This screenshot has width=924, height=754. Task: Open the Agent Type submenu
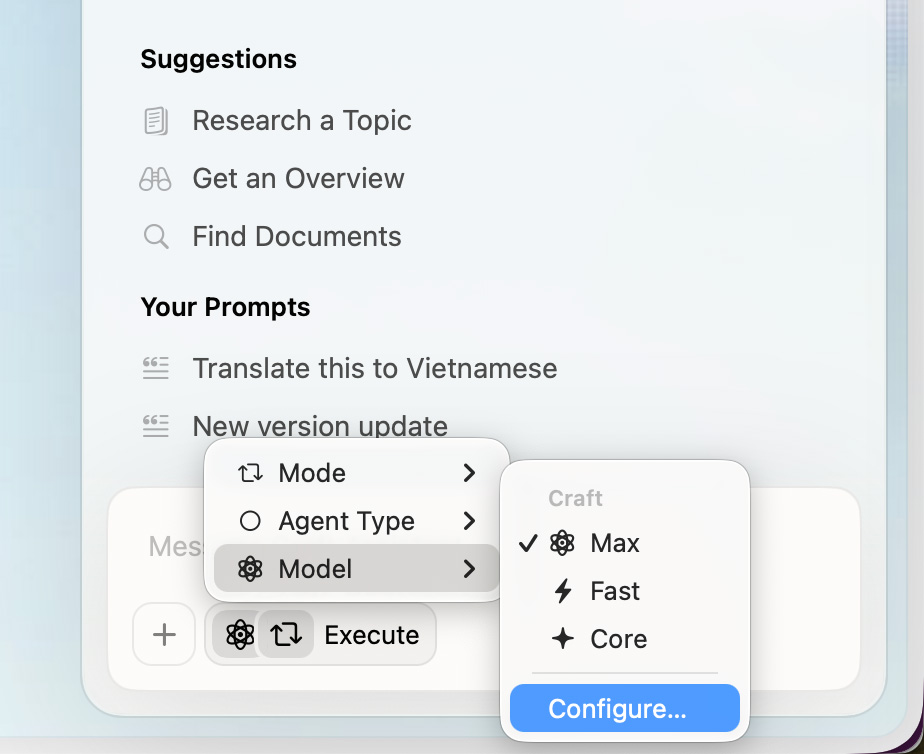357,521
